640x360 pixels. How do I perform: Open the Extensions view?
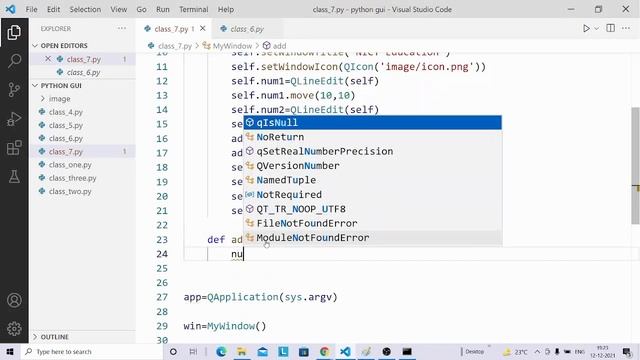[x=14, y=148]
